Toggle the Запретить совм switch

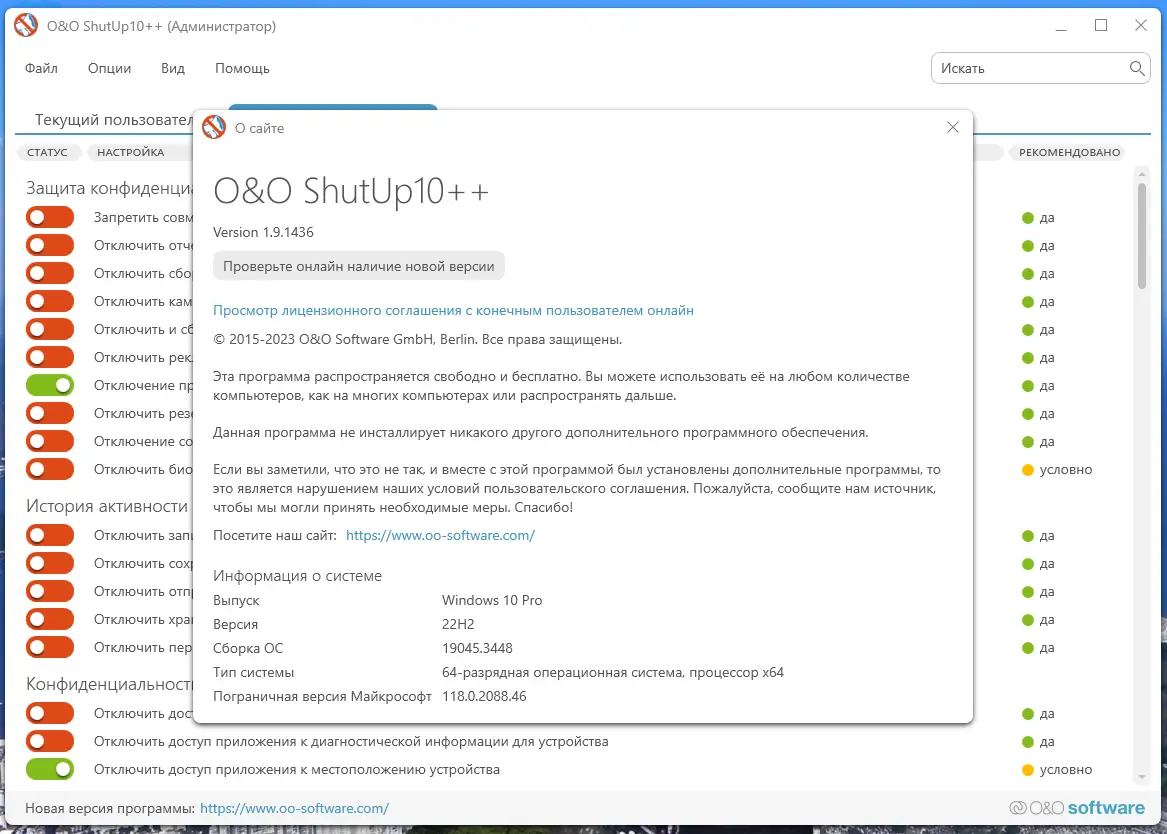pyautogui.click(x=50, y=217)
